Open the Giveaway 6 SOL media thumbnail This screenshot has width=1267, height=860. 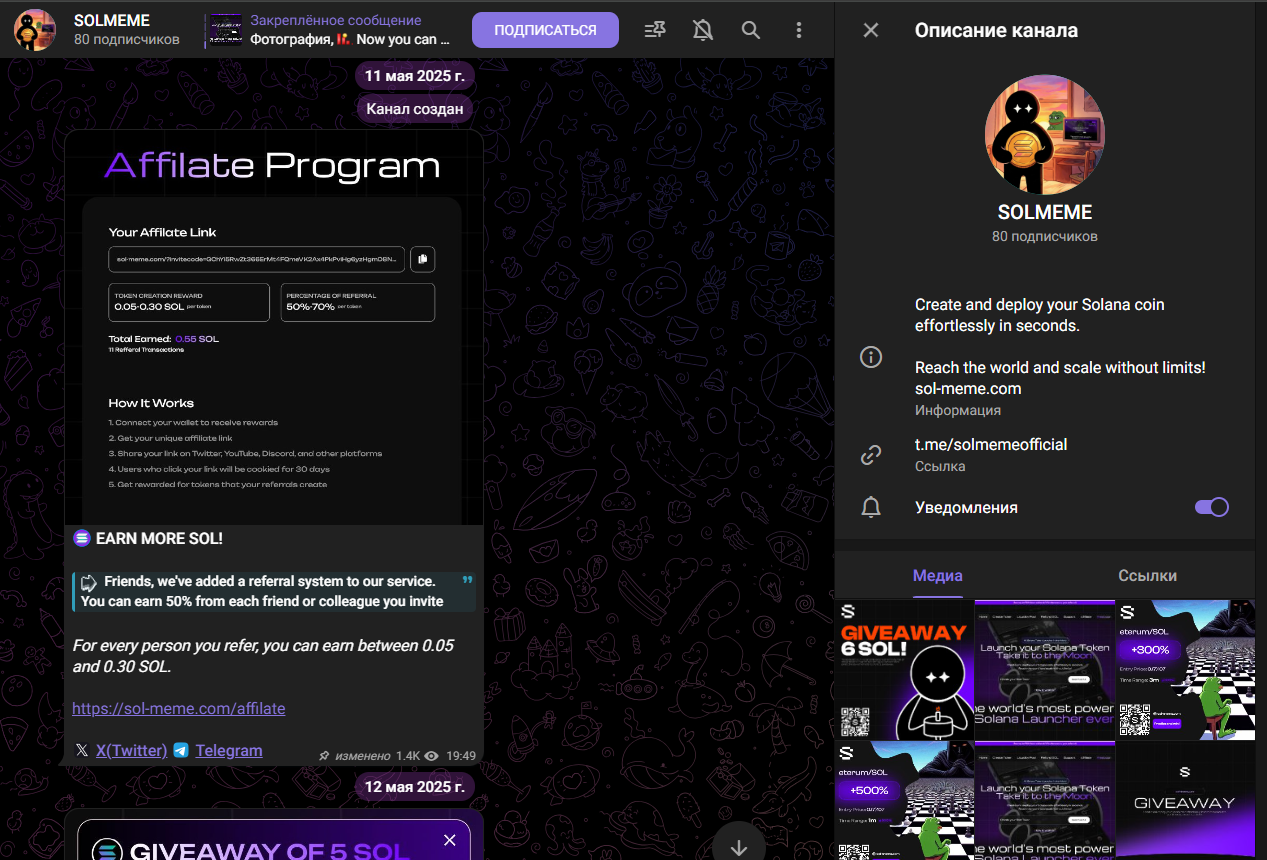904,669
